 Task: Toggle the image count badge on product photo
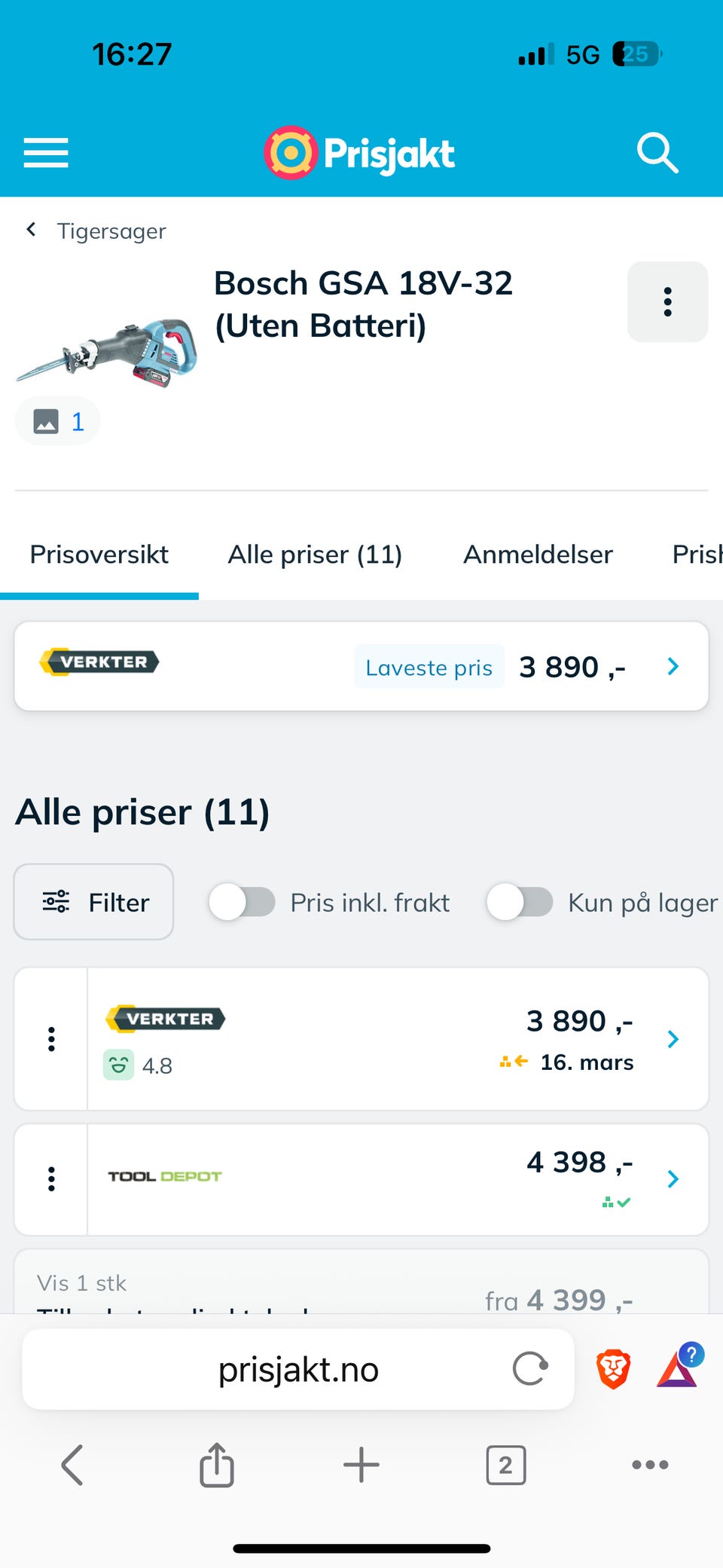(57, 420)
